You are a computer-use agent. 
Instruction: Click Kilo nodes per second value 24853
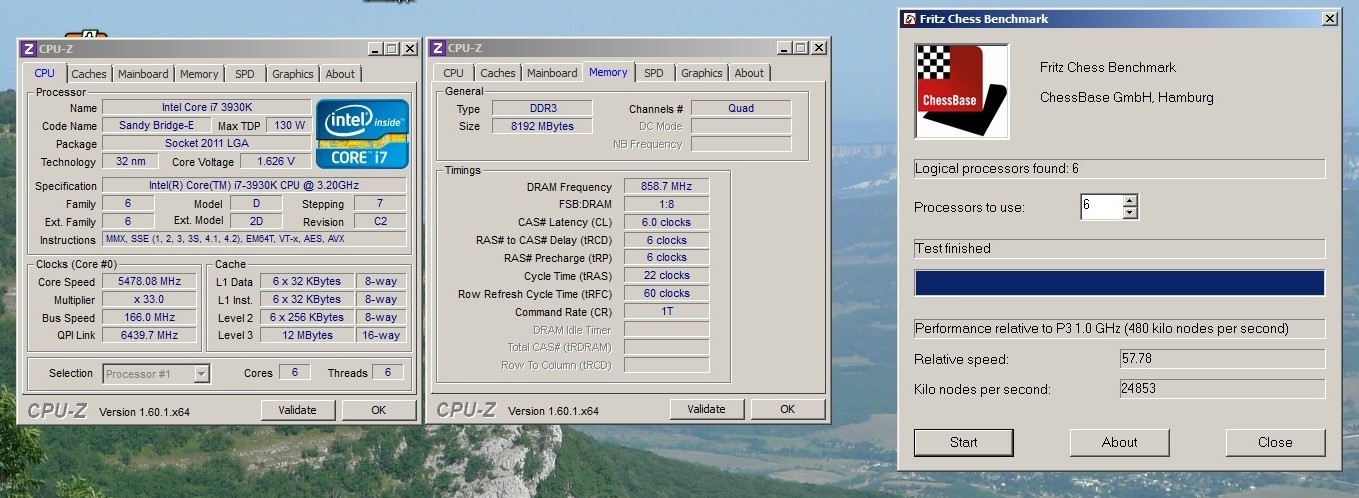click(1222, 389)
